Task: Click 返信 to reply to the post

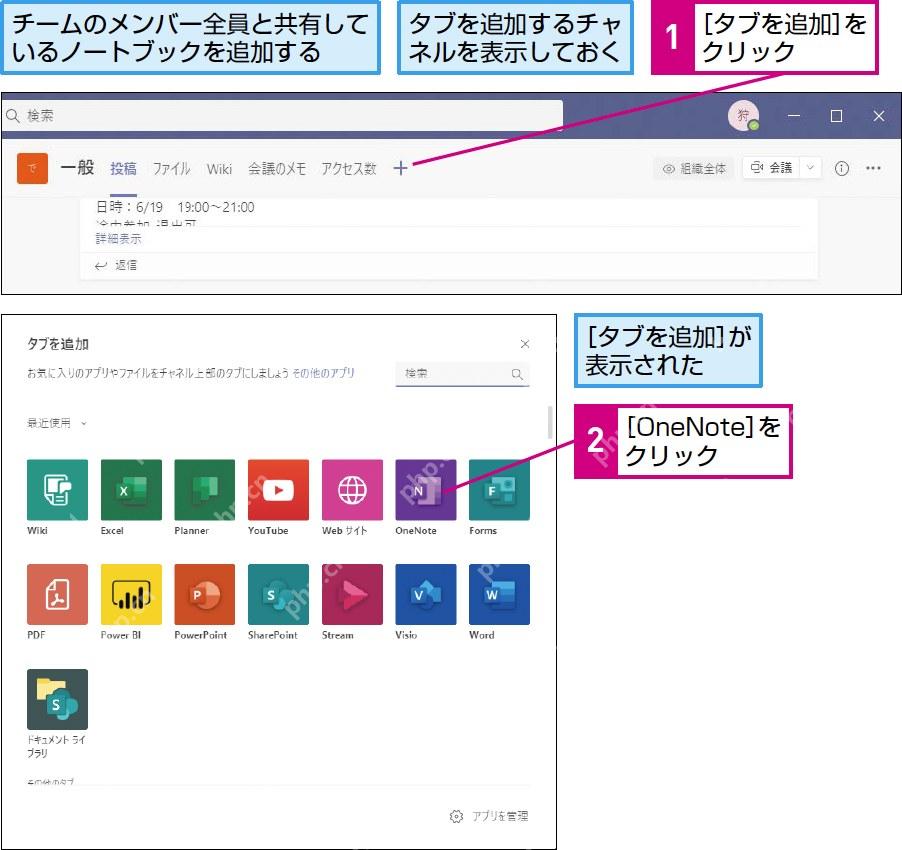Action: coord(116,265)
